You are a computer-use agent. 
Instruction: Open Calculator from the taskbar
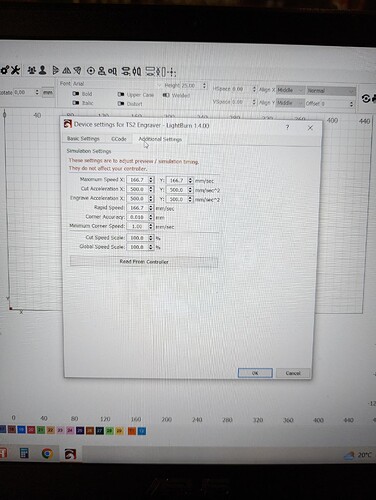pos(24,453)
